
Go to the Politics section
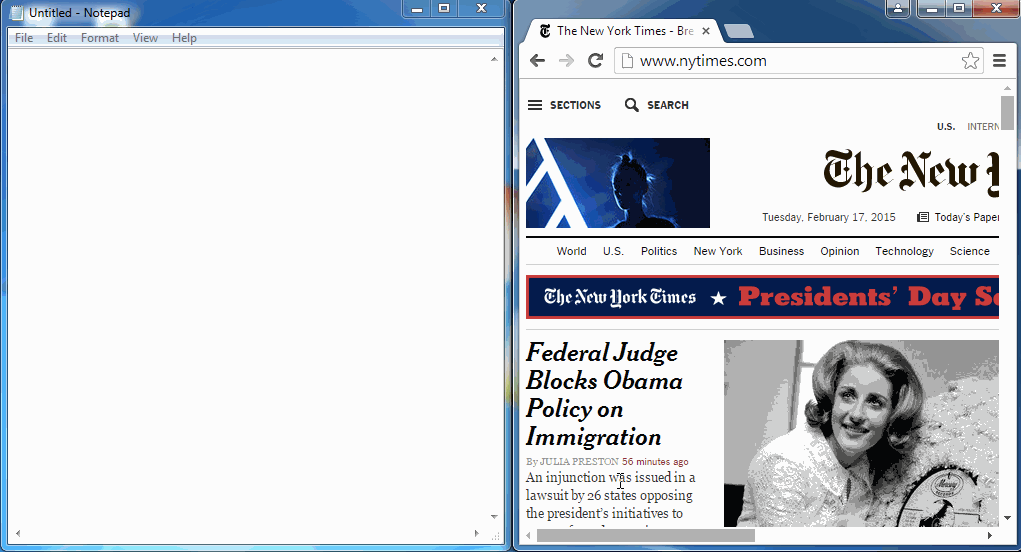click(x=659, y=251)
